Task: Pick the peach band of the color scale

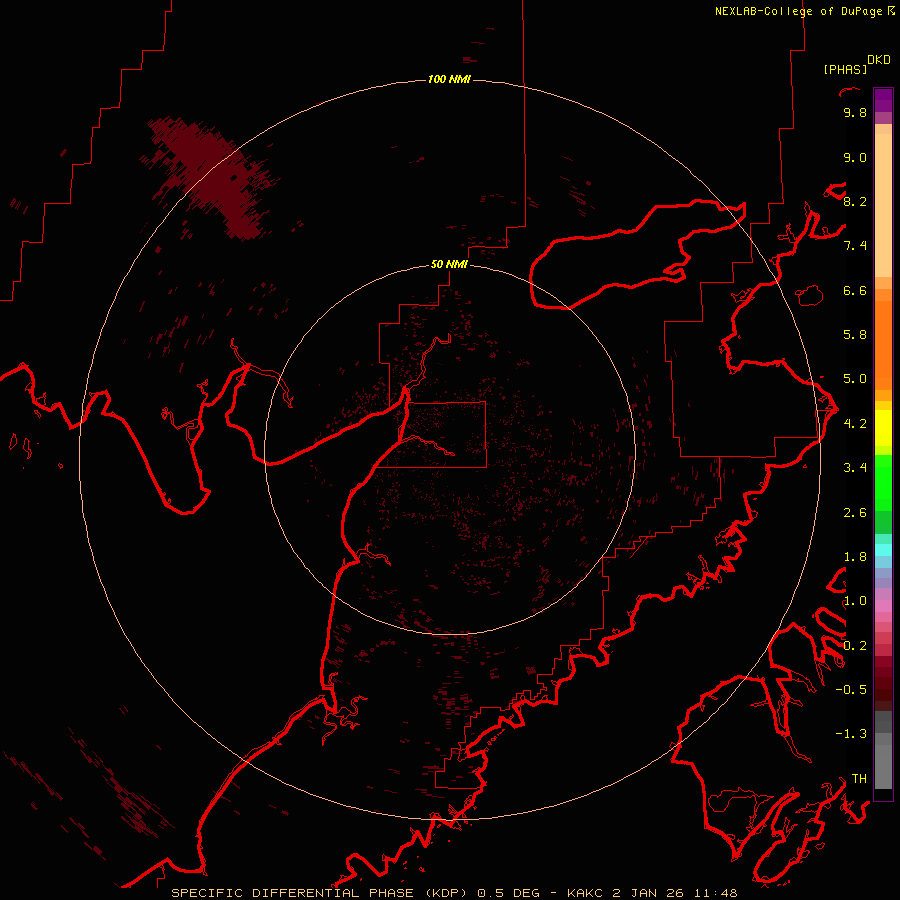Action: [x=883, y=204]
